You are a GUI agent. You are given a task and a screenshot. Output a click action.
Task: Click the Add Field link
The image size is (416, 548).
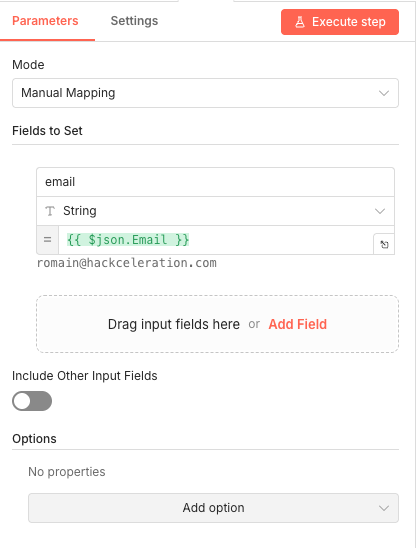[x=297, y=324]
